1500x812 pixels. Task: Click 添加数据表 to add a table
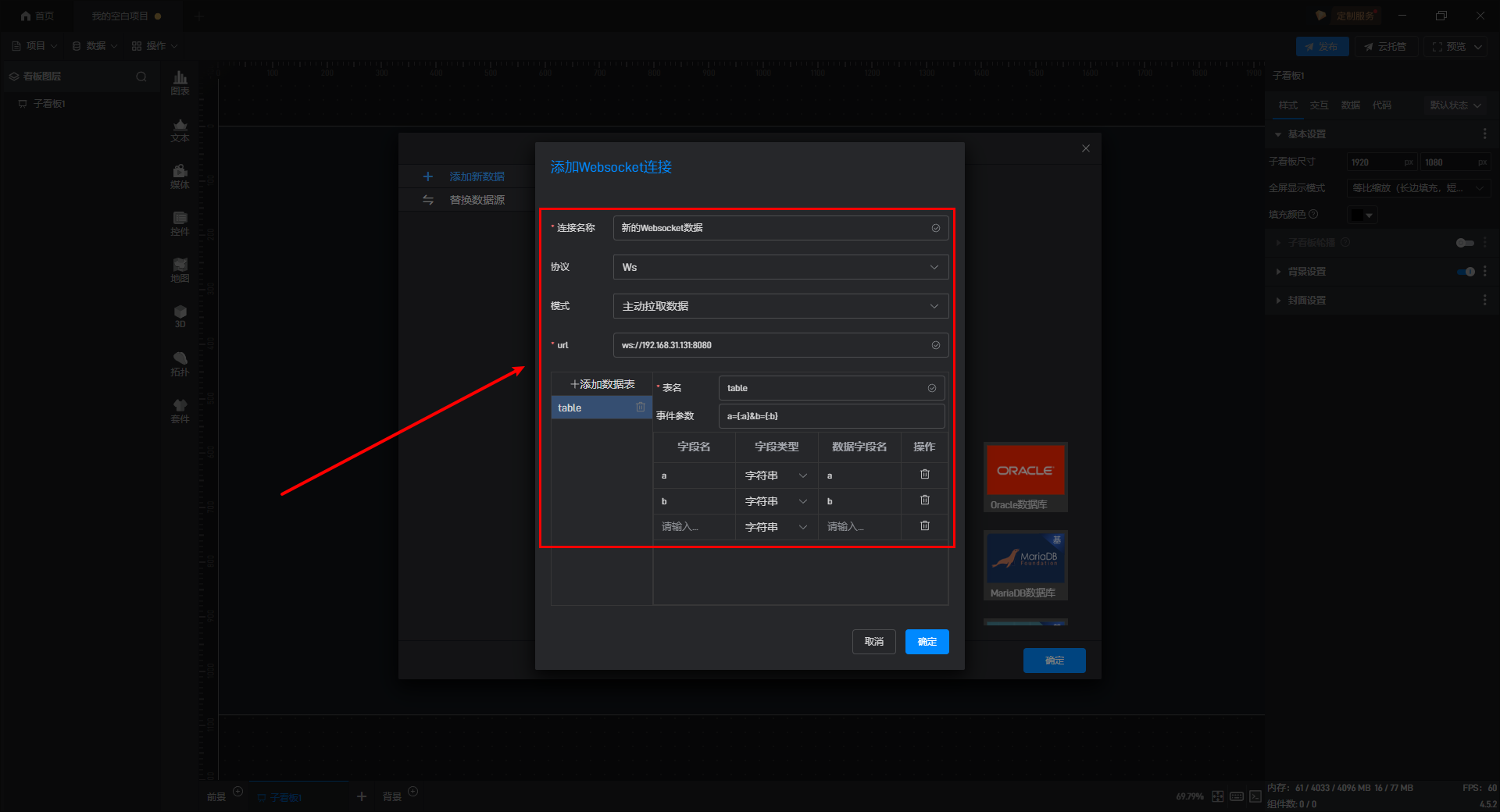click(602, 384)
